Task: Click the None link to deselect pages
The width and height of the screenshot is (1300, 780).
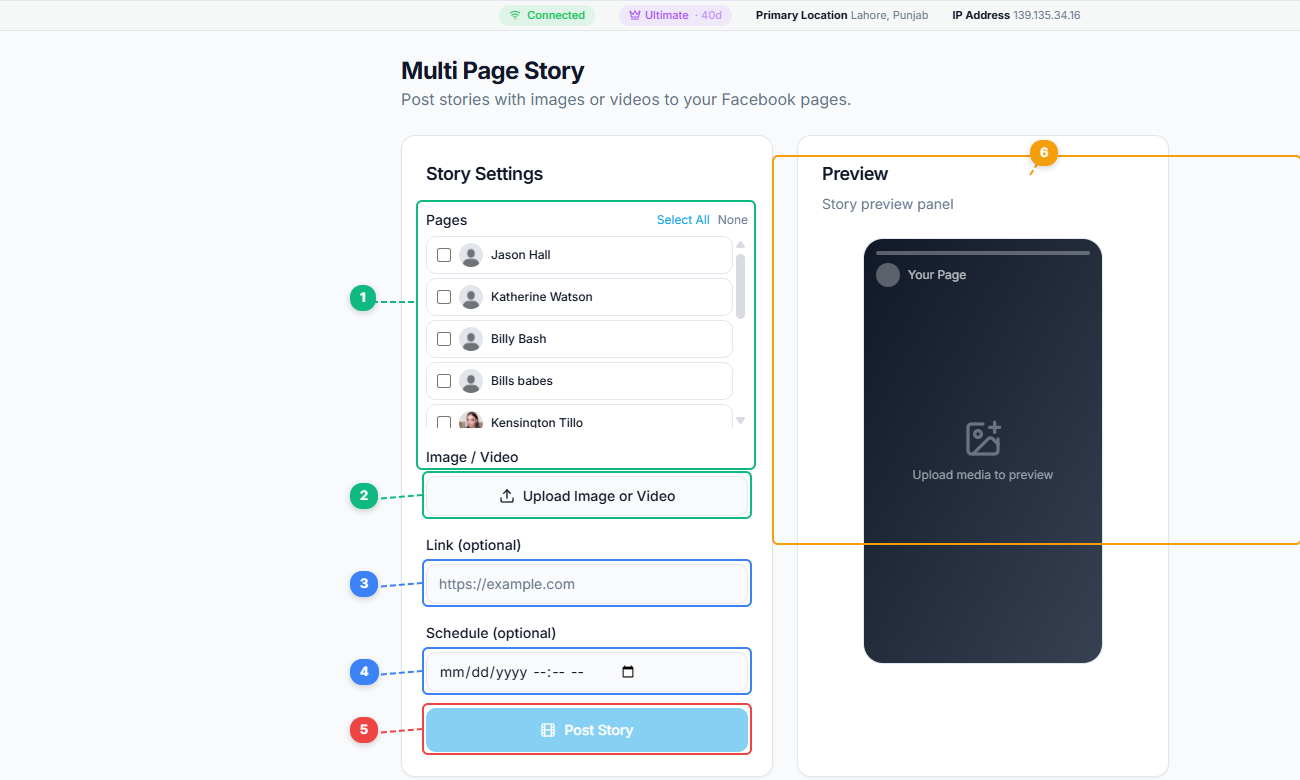Action: click(x=732, y=220)
